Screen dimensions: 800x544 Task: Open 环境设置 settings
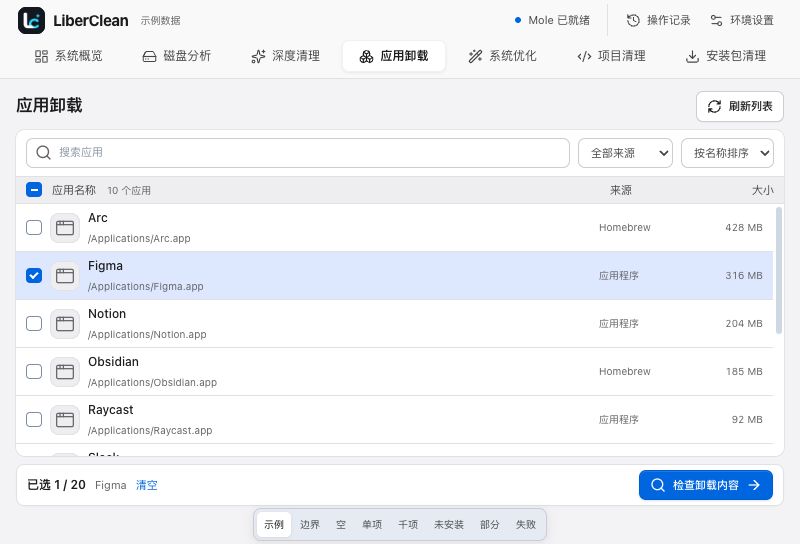[742, 20]
